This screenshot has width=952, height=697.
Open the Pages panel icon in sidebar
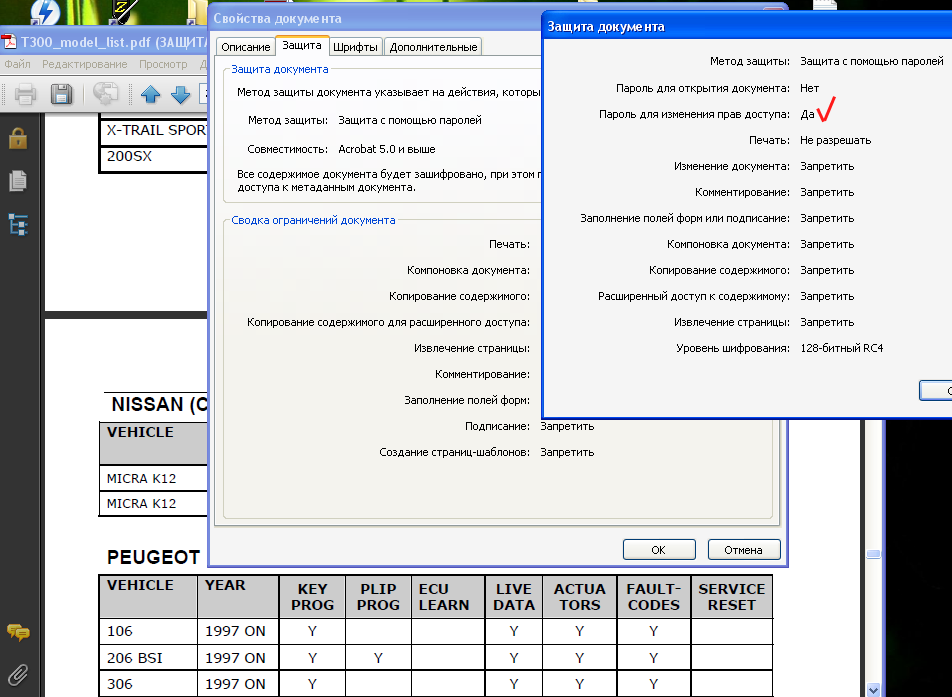tap(18, 181)
